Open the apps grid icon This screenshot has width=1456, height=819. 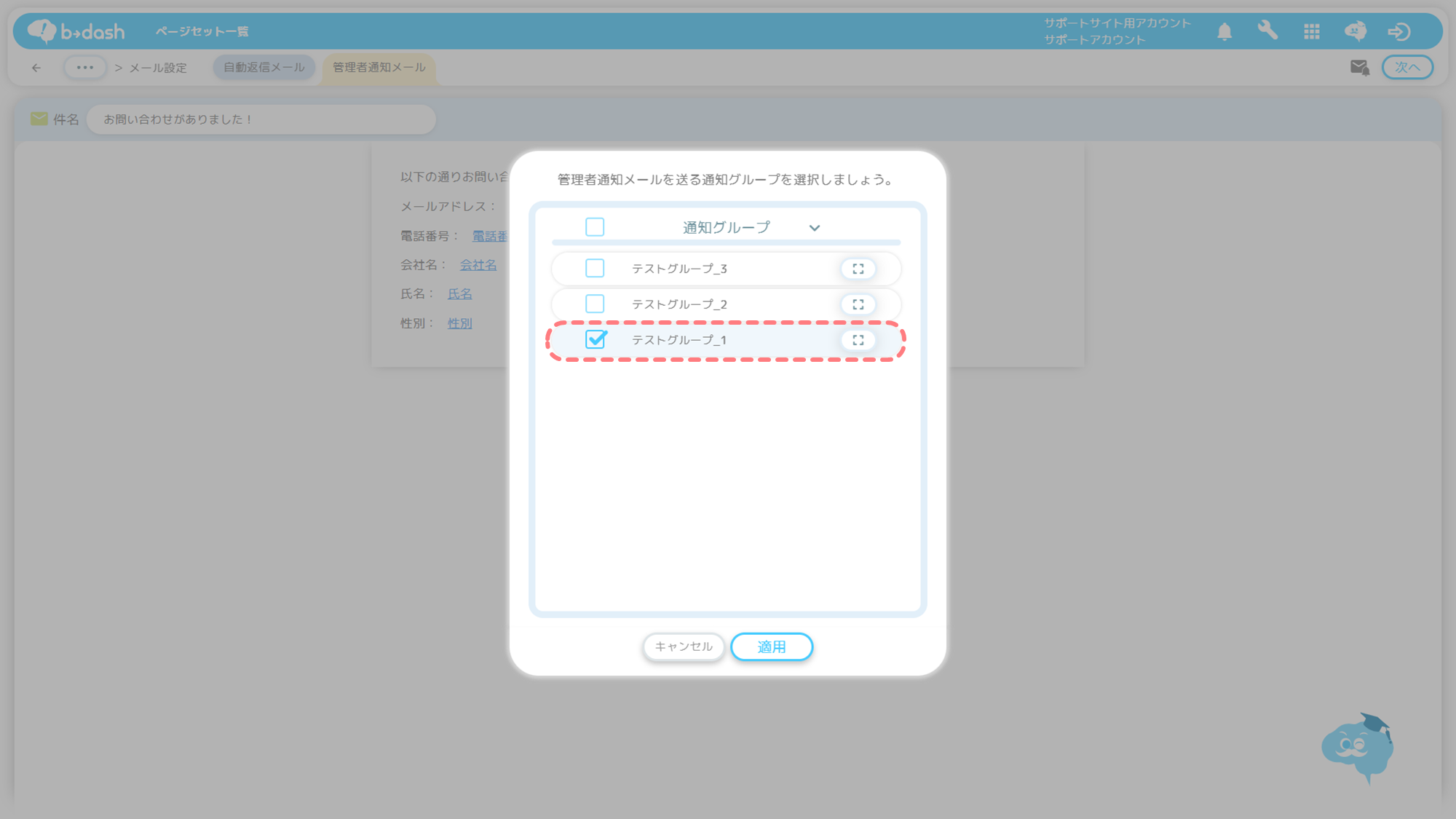pyautogui.click(x=1312, y=31)
